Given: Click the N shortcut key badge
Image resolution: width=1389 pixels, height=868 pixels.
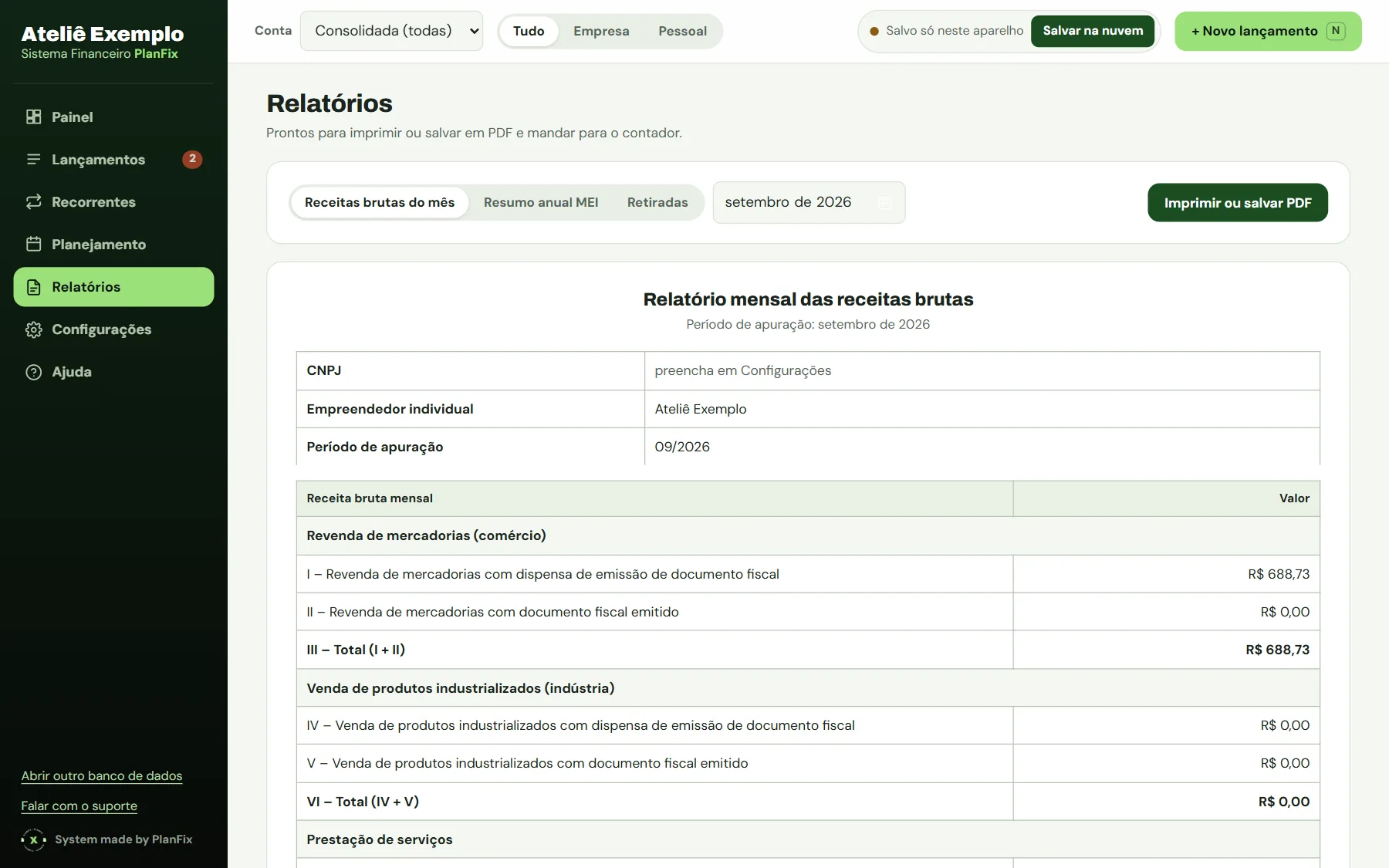Looking at the screenshot, I should pos(1336,31).
